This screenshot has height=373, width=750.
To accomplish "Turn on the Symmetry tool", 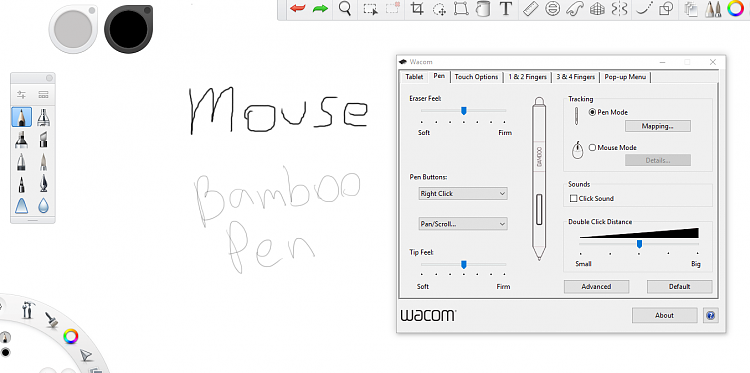I will (619, 9).
